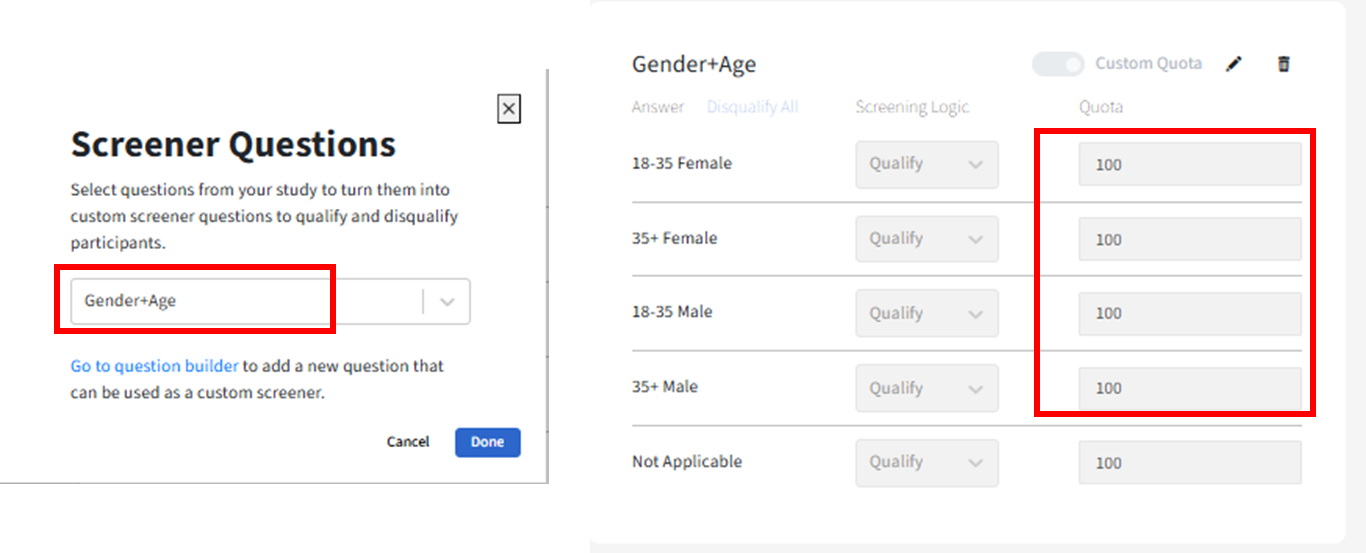
Task: Expand Screening Logic for 18-35 Female
Action: (926, 164)
